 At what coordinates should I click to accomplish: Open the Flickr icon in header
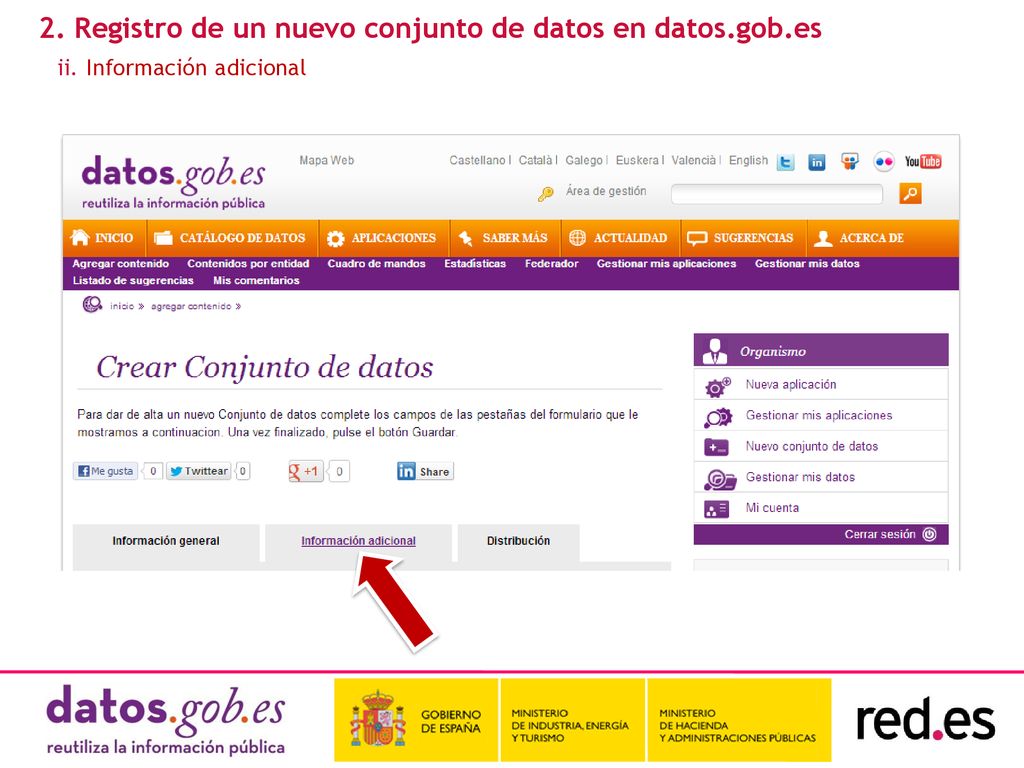coord(884,161)
